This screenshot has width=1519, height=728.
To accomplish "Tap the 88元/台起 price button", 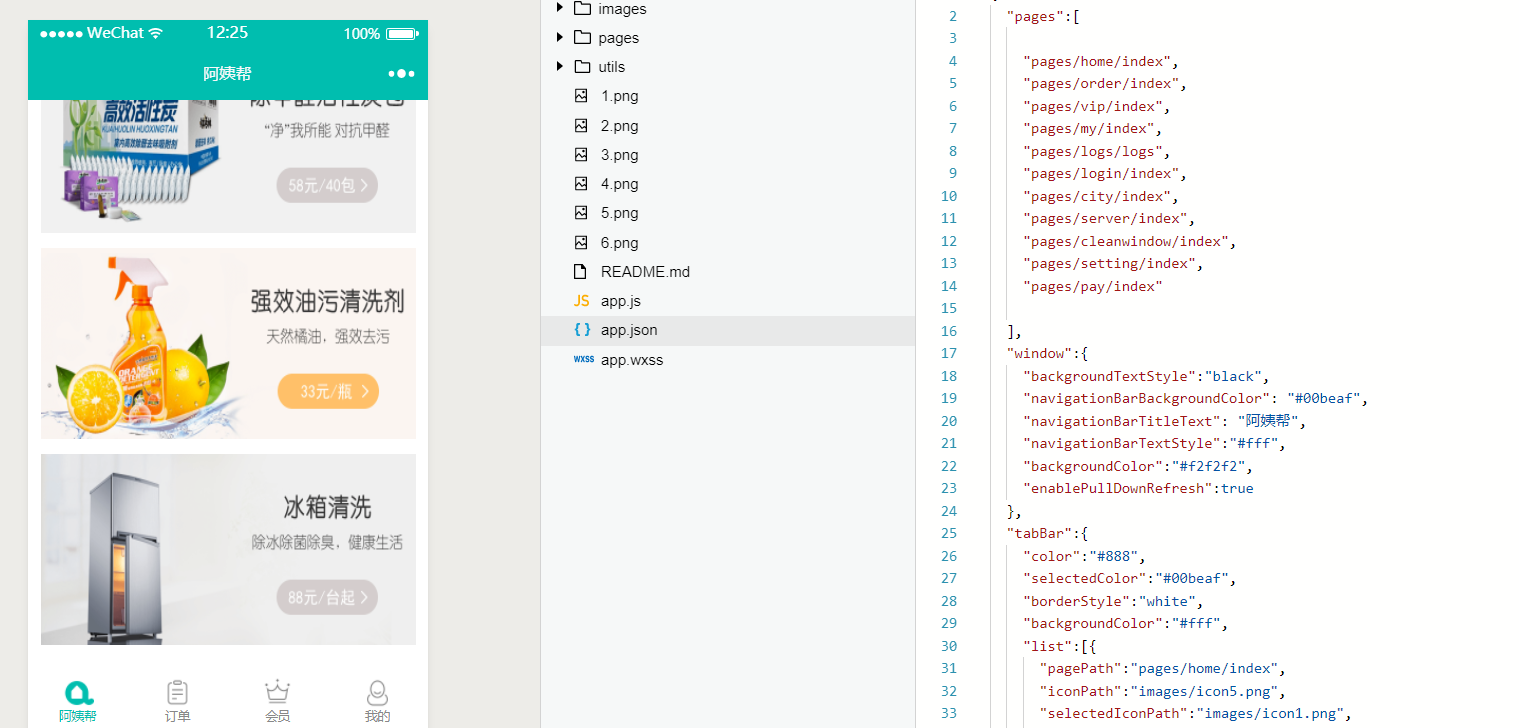I will click(x=327, y=598).
